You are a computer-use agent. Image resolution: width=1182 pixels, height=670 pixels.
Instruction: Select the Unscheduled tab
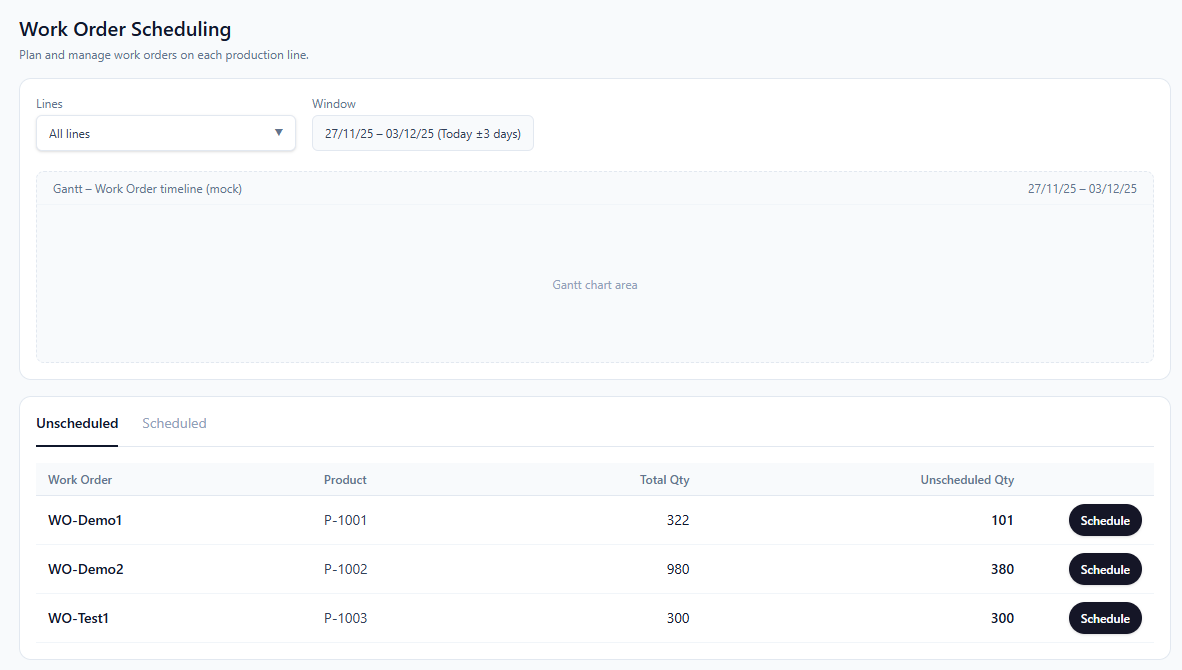(x=77, y=423)
